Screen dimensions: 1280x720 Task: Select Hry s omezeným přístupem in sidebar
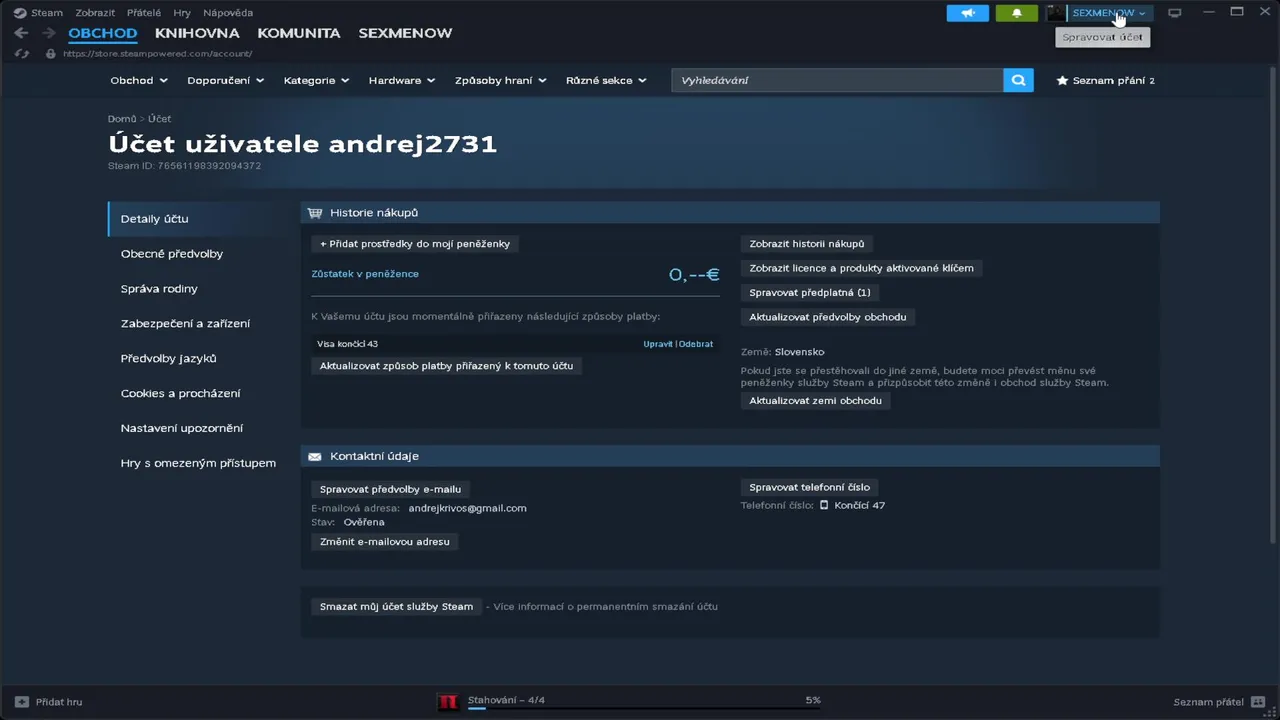pyautogui.click(x=197, y=463)
